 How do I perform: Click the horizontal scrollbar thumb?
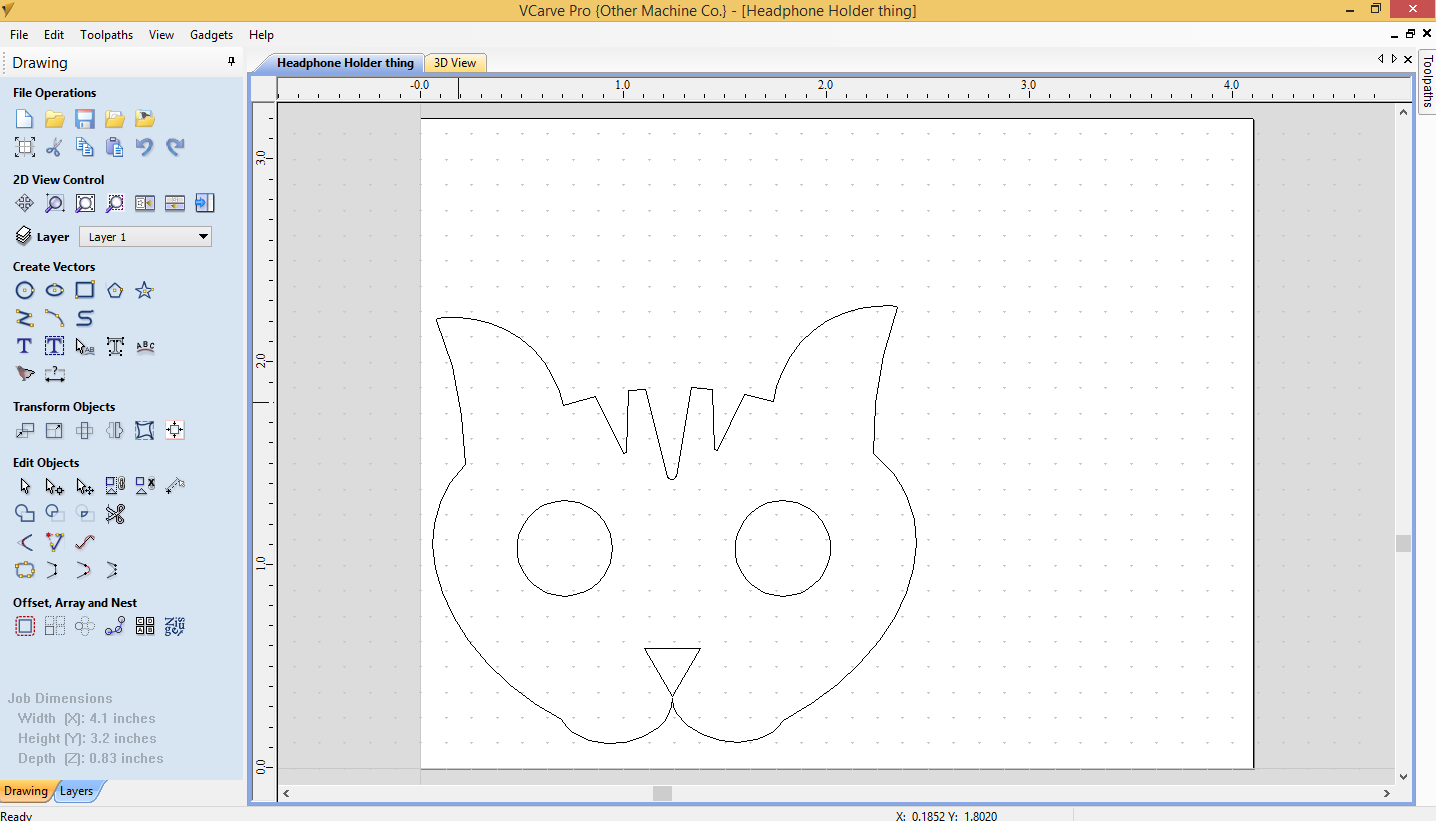point(662,793)
